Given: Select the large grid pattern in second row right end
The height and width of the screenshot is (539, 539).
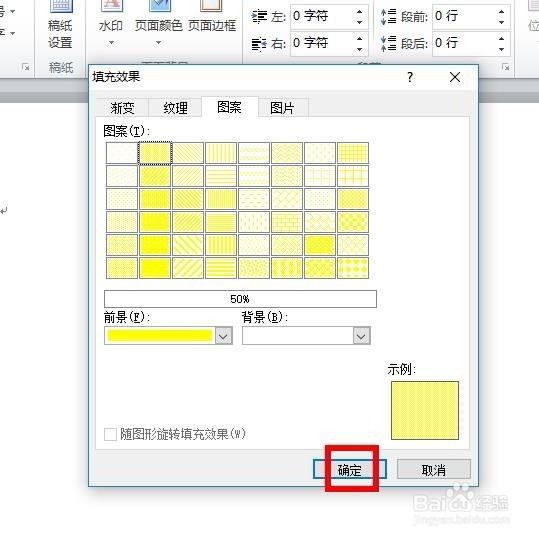Looking at the screenshot, I should coord(353,176).
